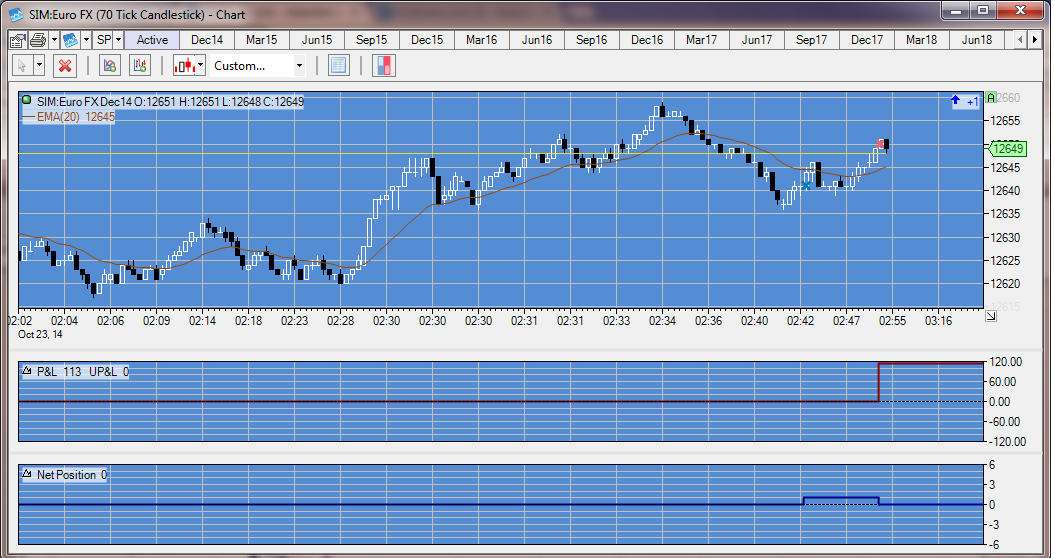This screenshot has height=558, width=1054.
Task: Open the Sep17 contract tab
Action: tap(812, 40)
